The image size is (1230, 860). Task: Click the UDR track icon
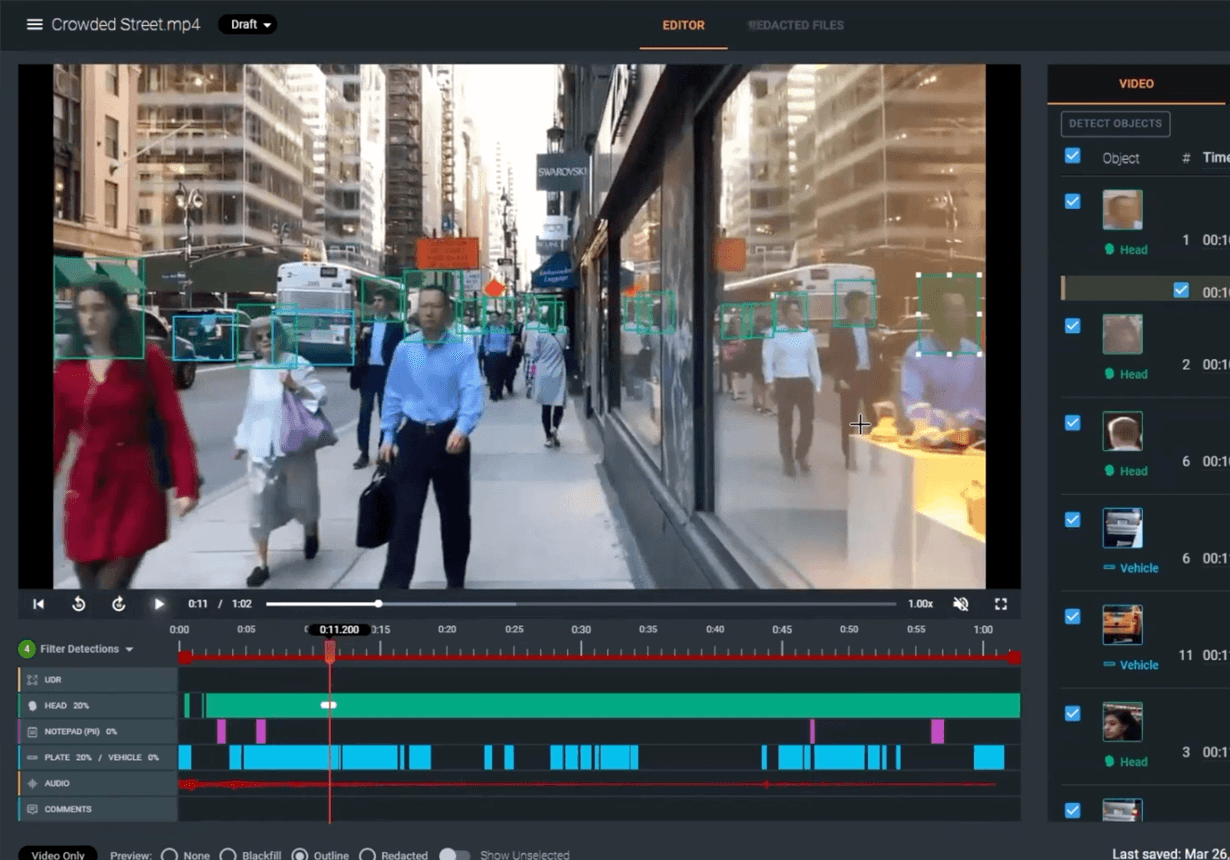32,680
